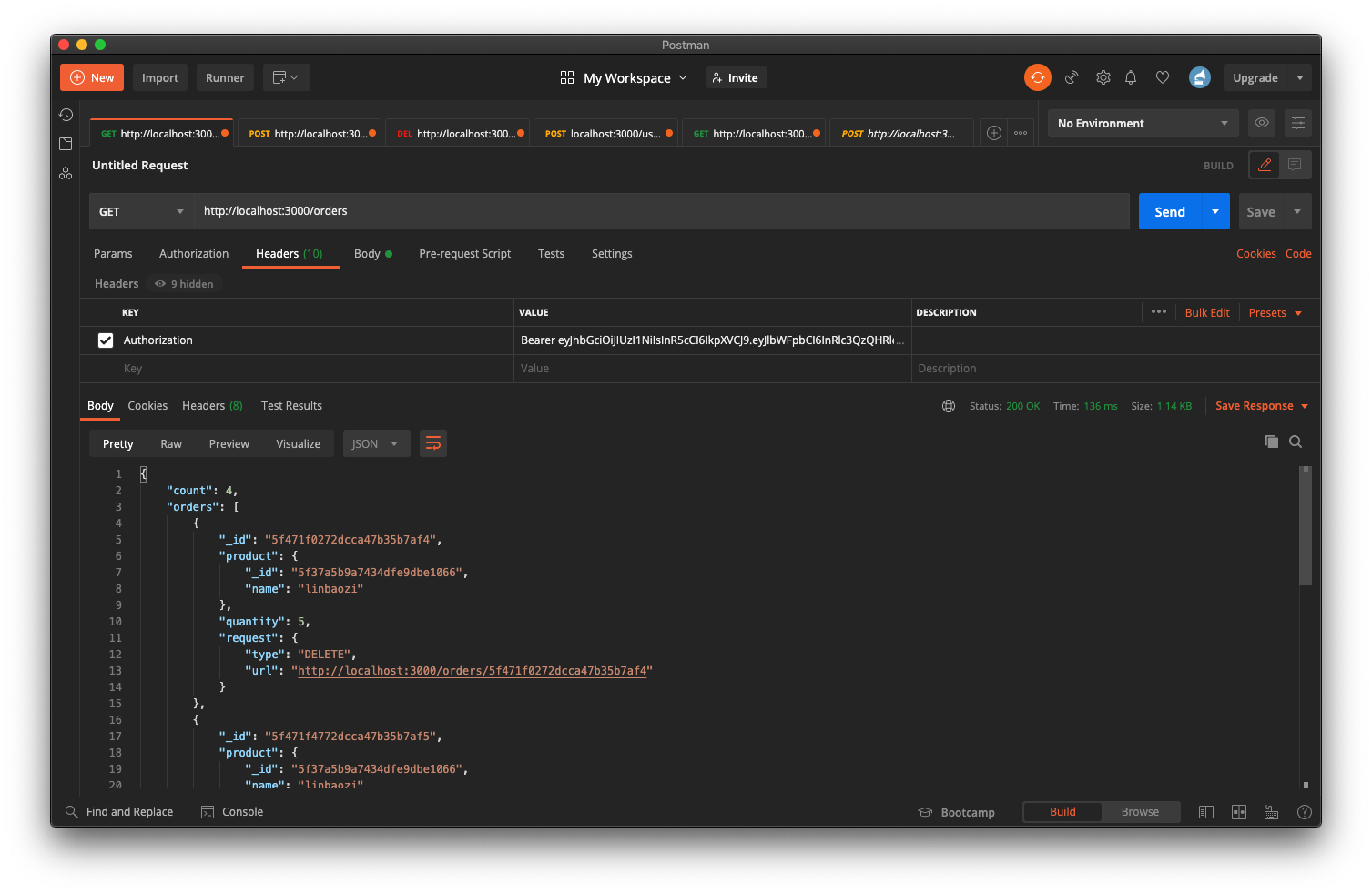Switch to Raw response view
Viewport: 1372px width, 894px height.
click(x=171, y=443)
